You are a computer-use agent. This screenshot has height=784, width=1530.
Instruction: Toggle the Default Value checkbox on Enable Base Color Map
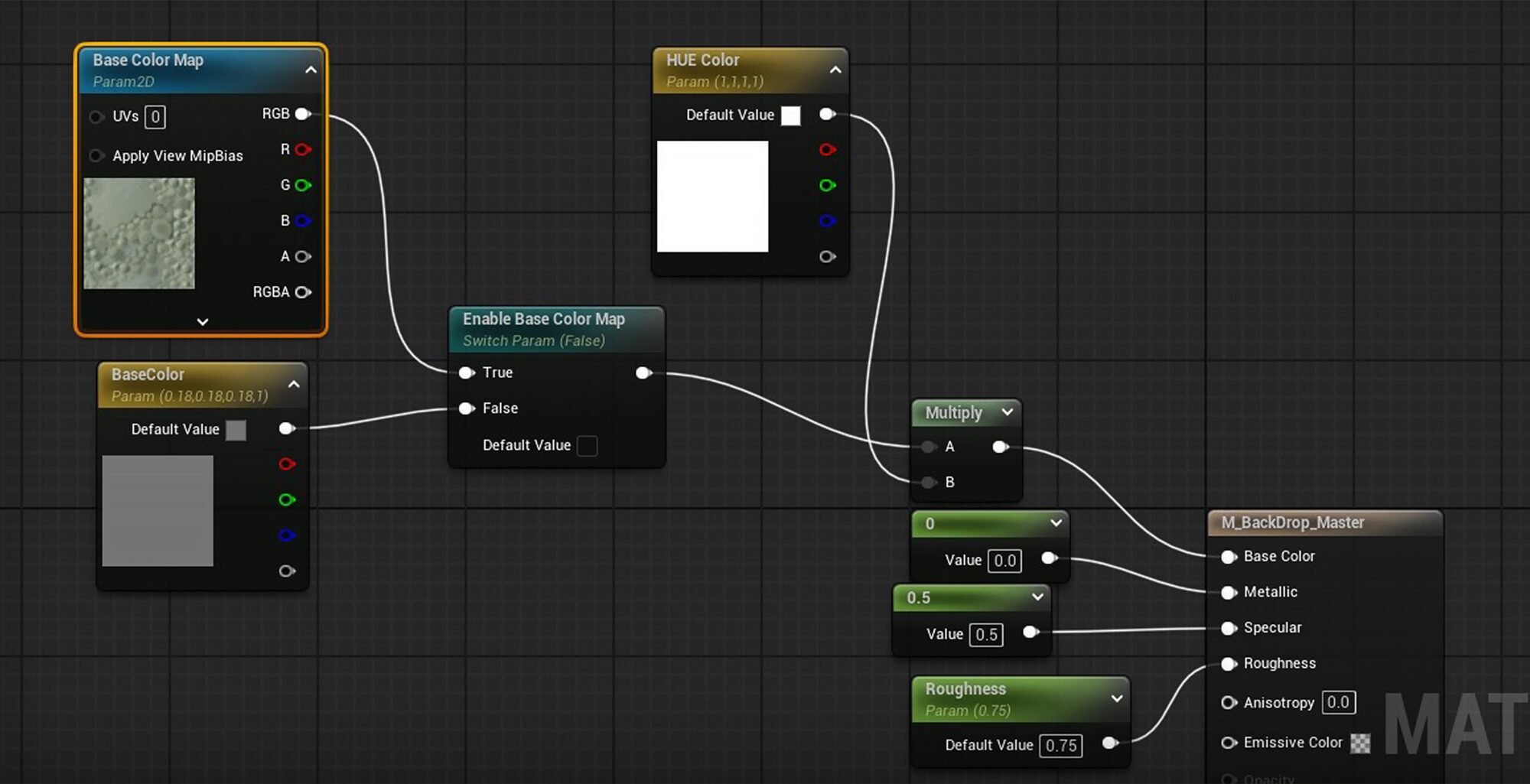[587, 445]
